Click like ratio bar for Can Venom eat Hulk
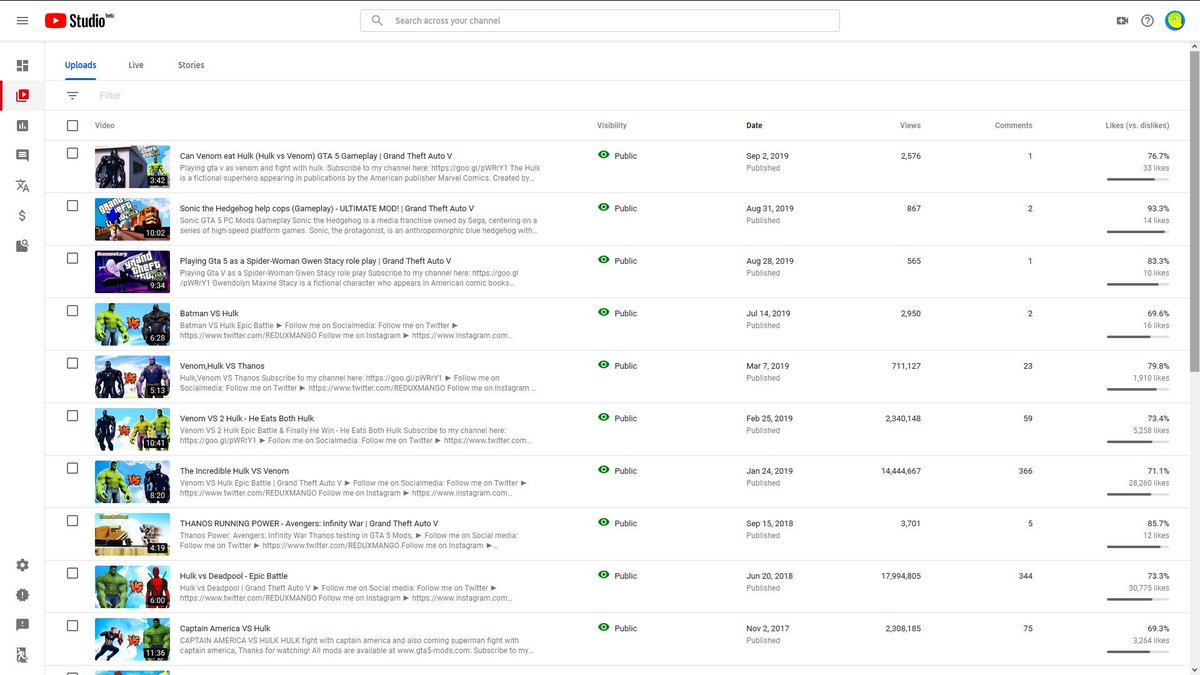 coord(1138,180)
